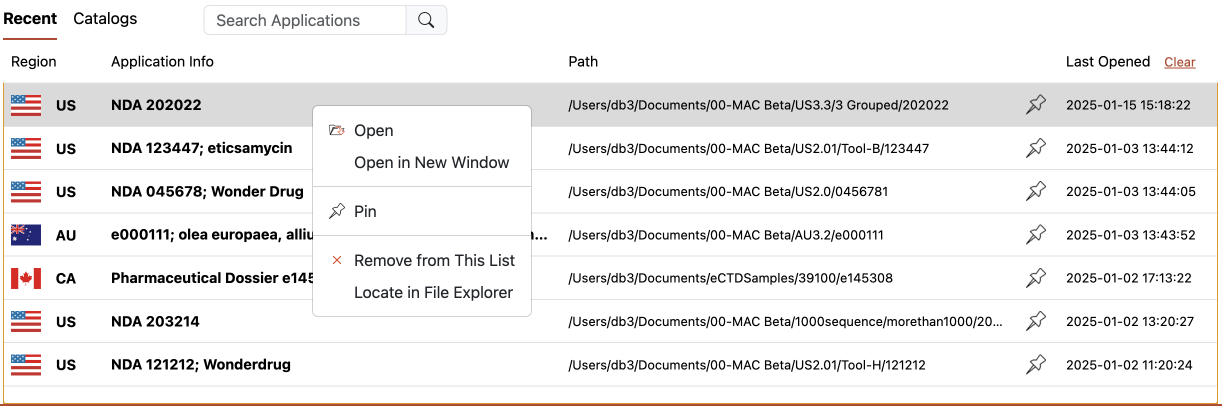
Task: Pin the CA Pharmaceutical Dossier entry
Action: pos(1036,278)
